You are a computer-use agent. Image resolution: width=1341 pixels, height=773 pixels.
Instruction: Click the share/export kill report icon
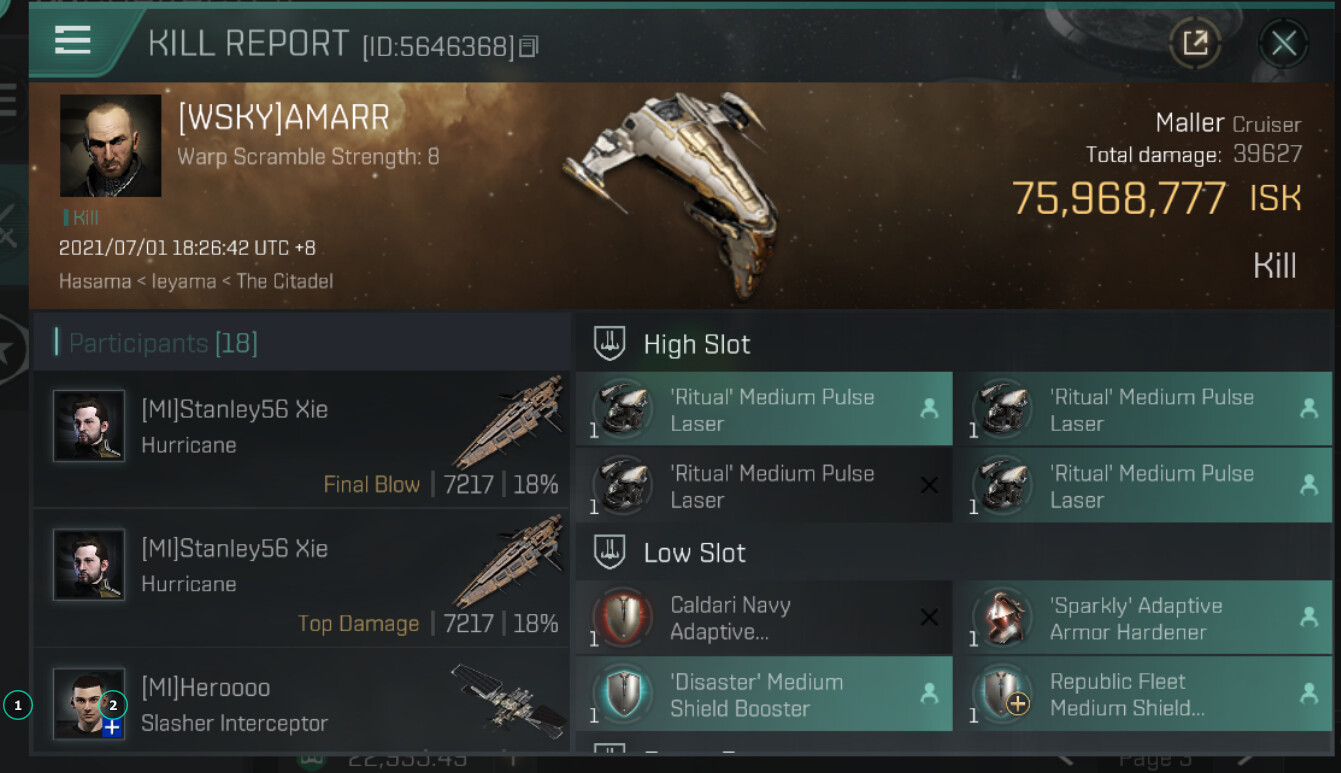(x=1195, y=43)
